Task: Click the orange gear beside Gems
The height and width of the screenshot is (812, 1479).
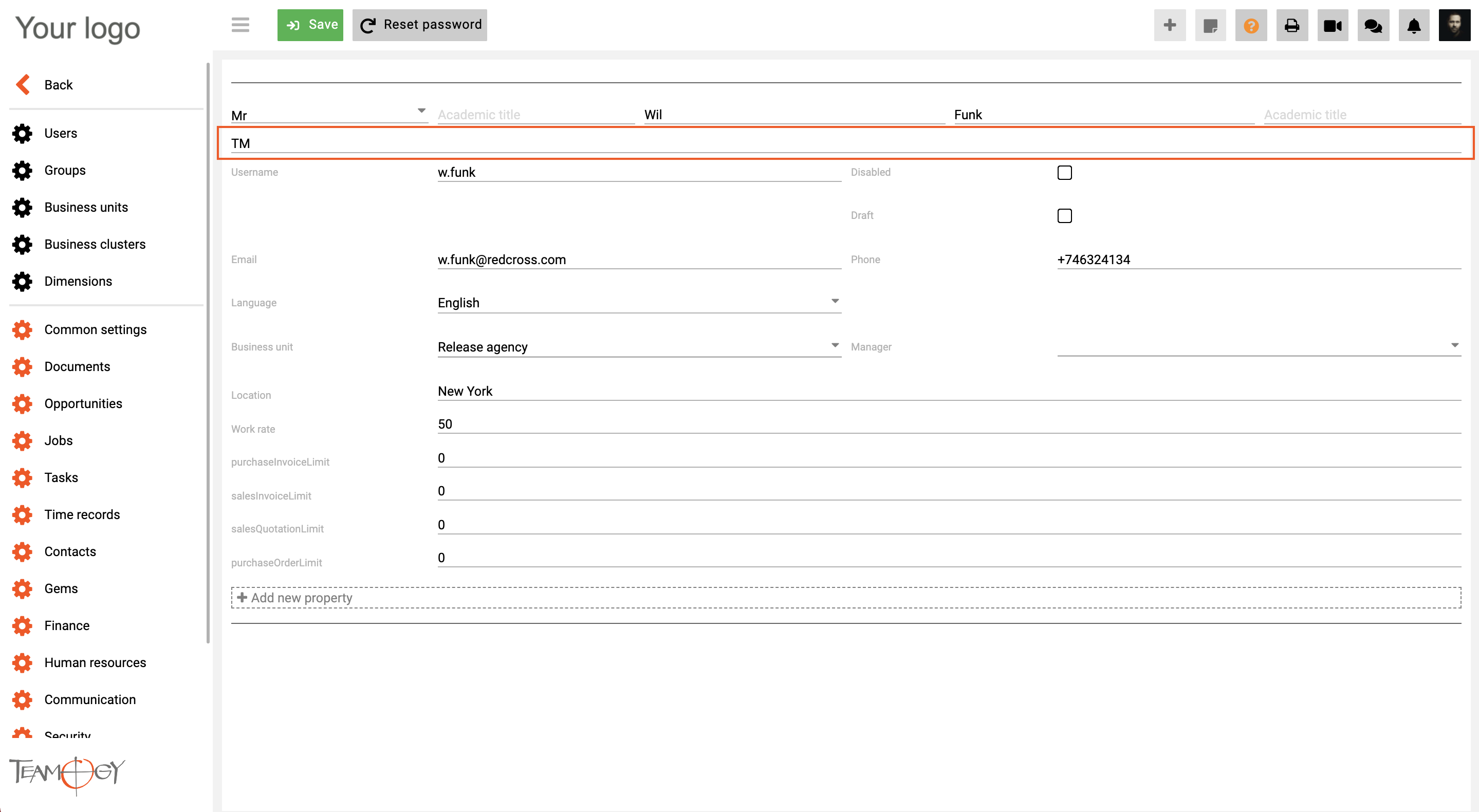Action: pos(23,588)
